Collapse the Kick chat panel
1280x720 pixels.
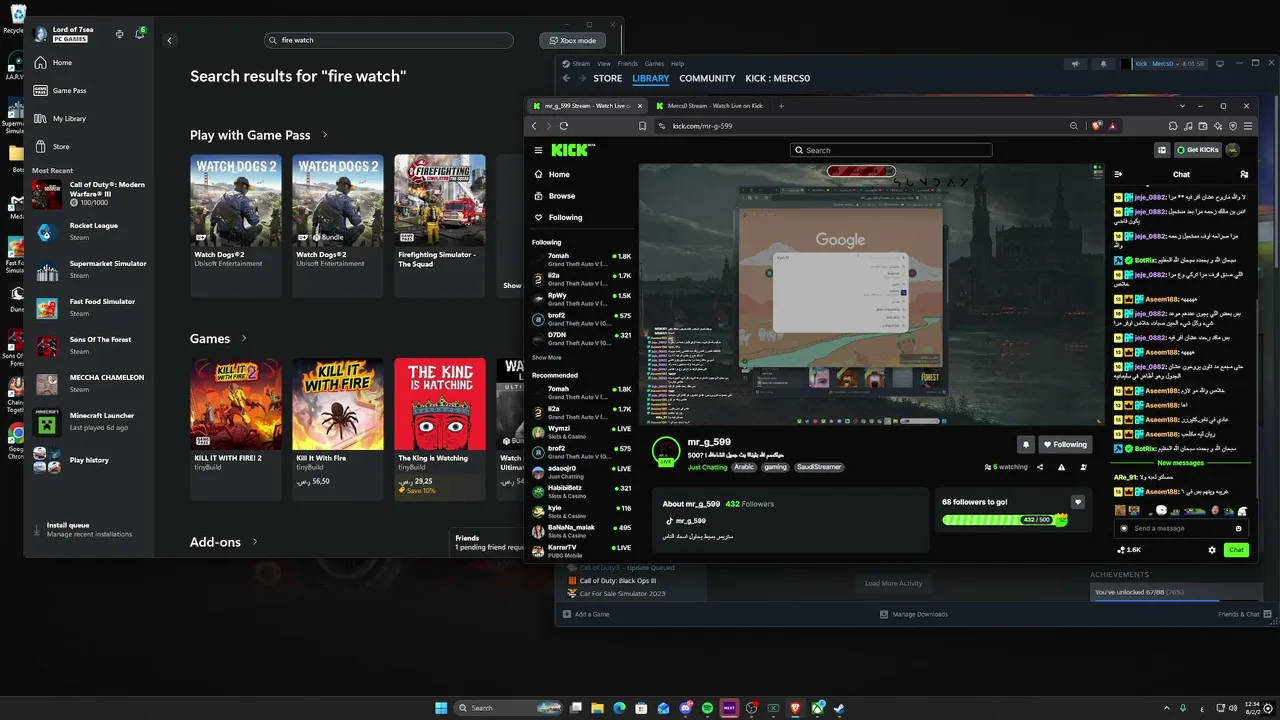click(x=1118, y=174)
